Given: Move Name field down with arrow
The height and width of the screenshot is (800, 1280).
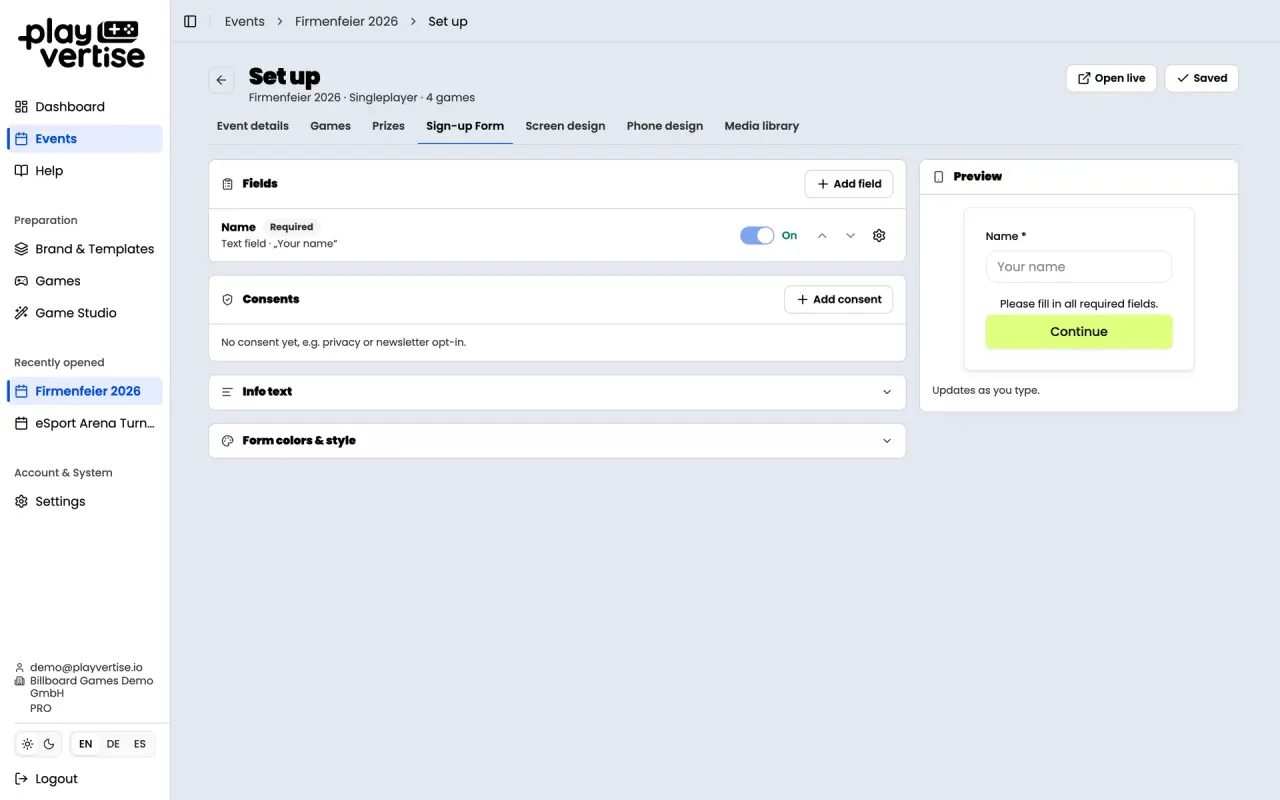Looking at the screenshot, I should pos(851,236).
